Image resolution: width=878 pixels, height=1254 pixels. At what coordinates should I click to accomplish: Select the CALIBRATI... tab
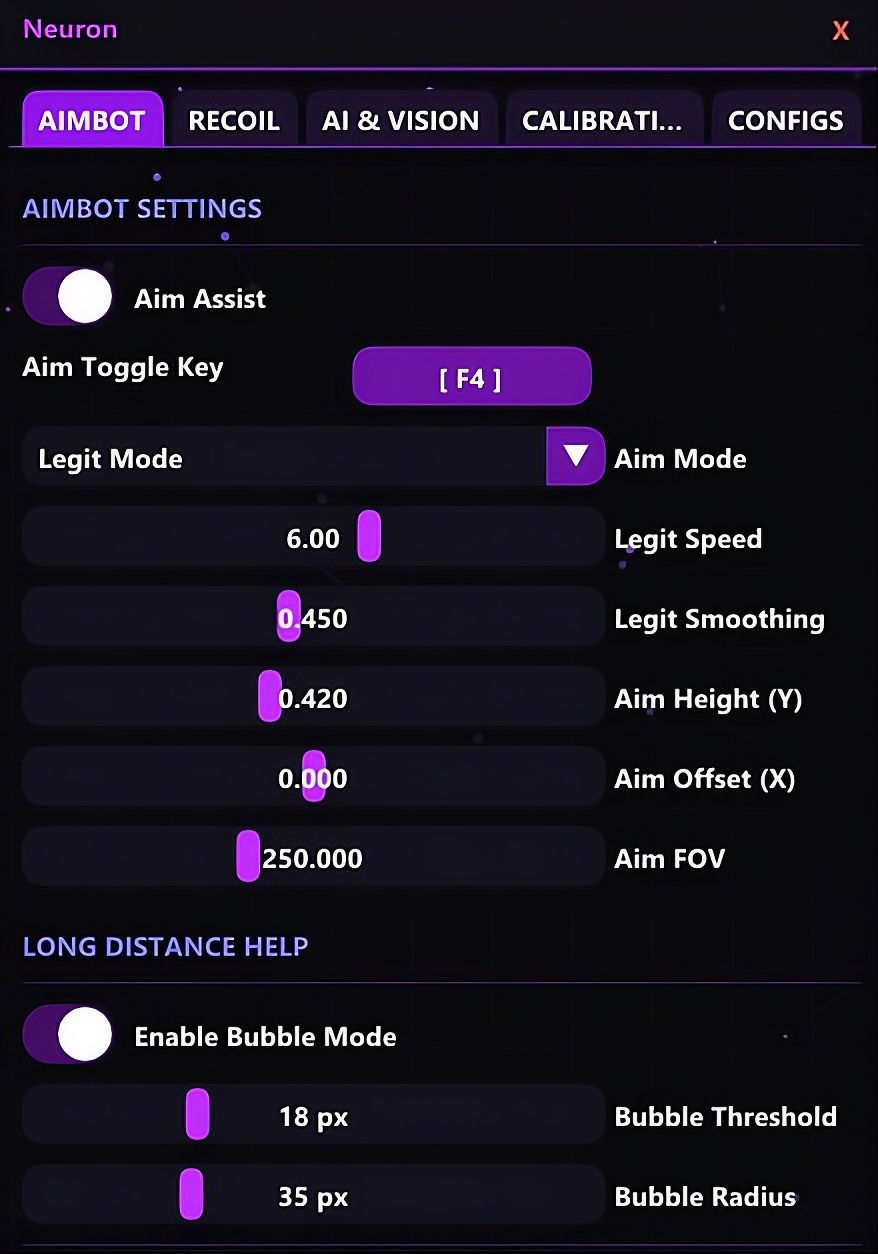click(602, 121)
